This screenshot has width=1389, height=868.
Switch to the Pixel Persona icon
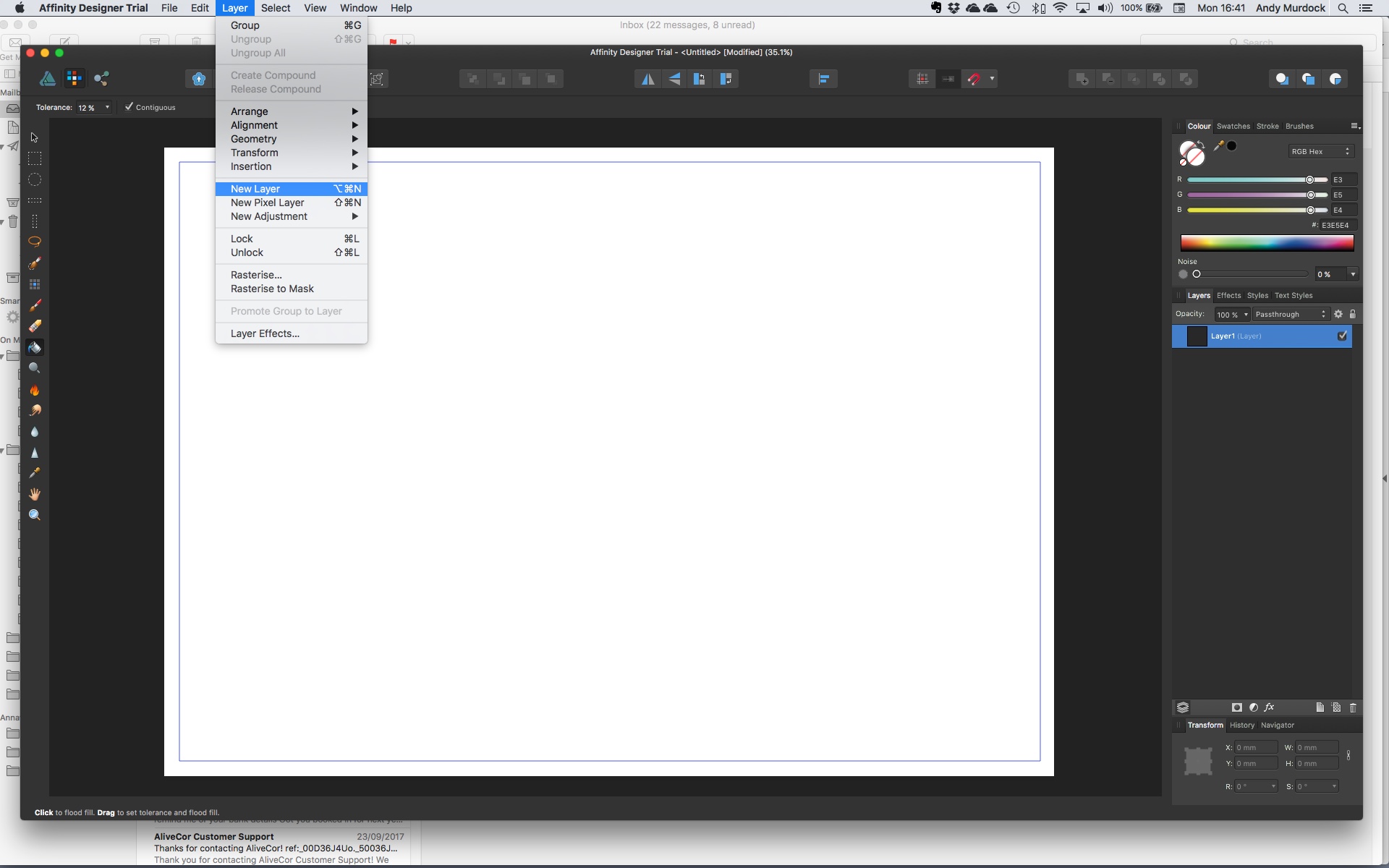coord(74,79)
